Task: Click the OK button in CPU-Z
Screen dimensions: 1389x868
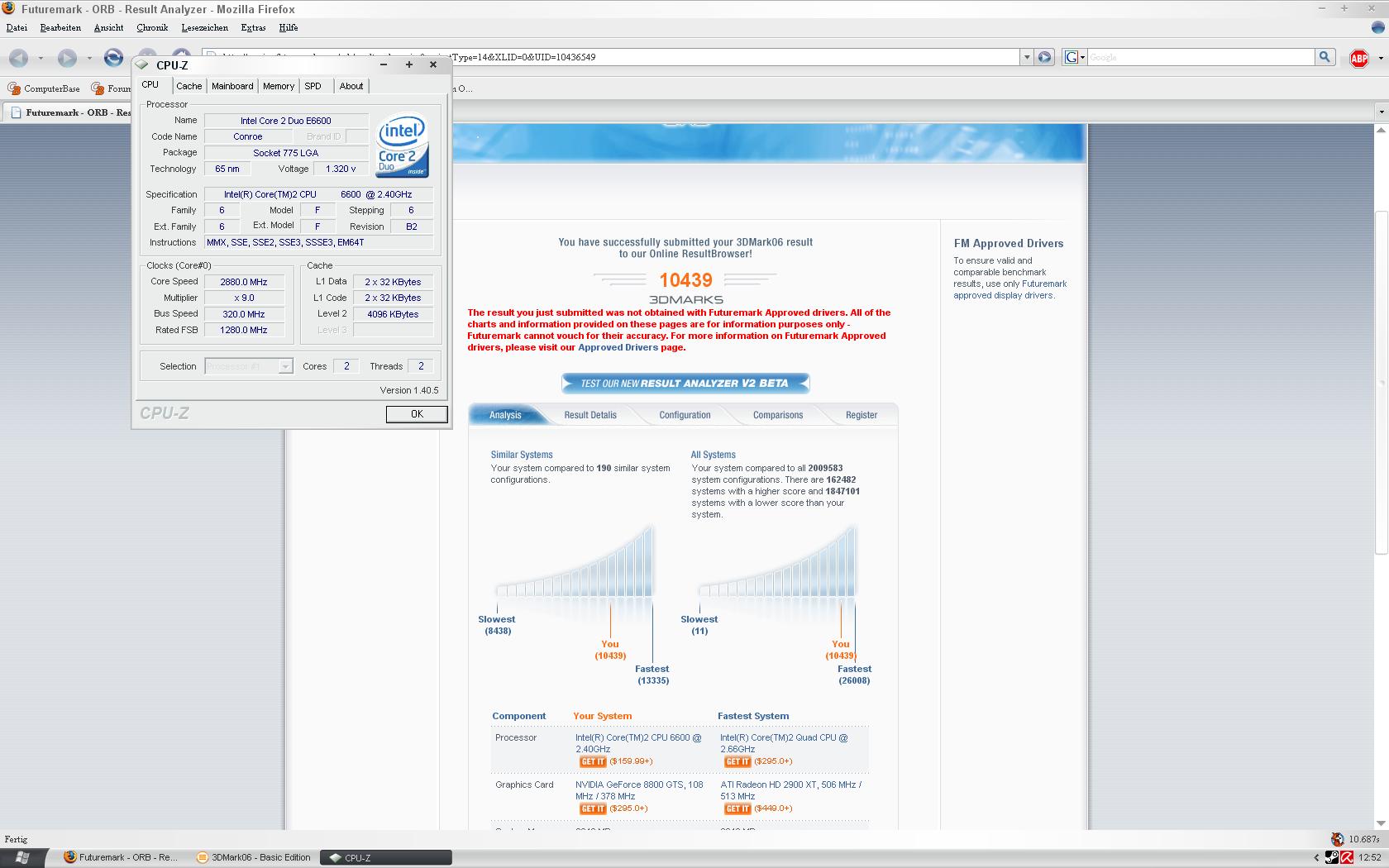Action: 417,414
